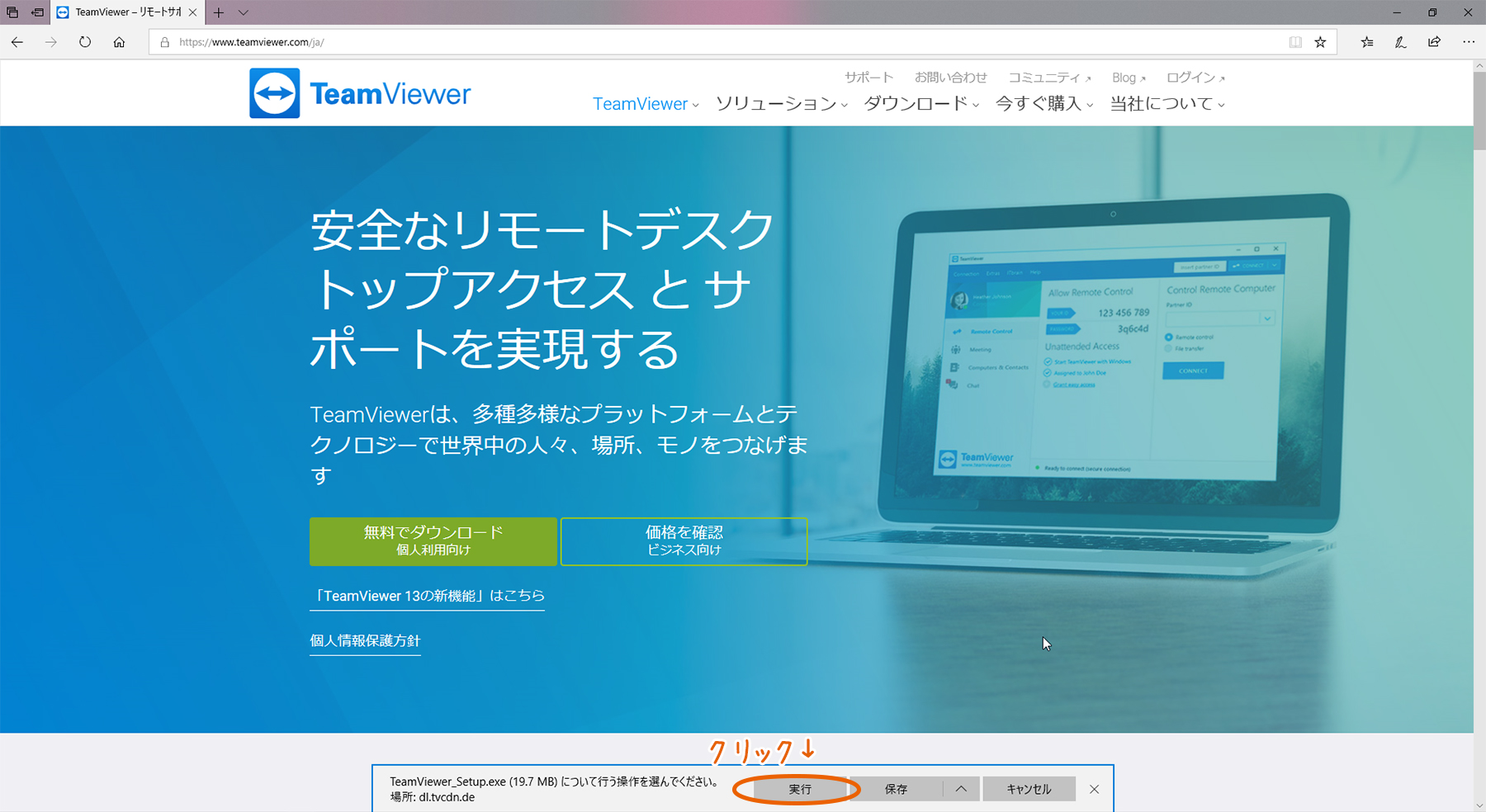Viewport: 1486px width, 812px height.
Task: Open save options arrow next to 保存
Action: pyautogui.click(x=961, y=789)
